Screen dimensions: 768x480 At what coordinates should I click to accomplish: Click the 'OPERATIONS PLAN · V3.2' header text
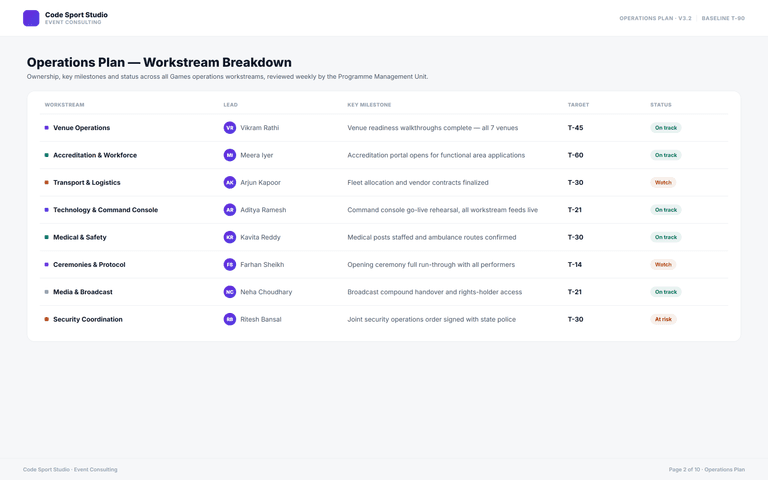655,18
